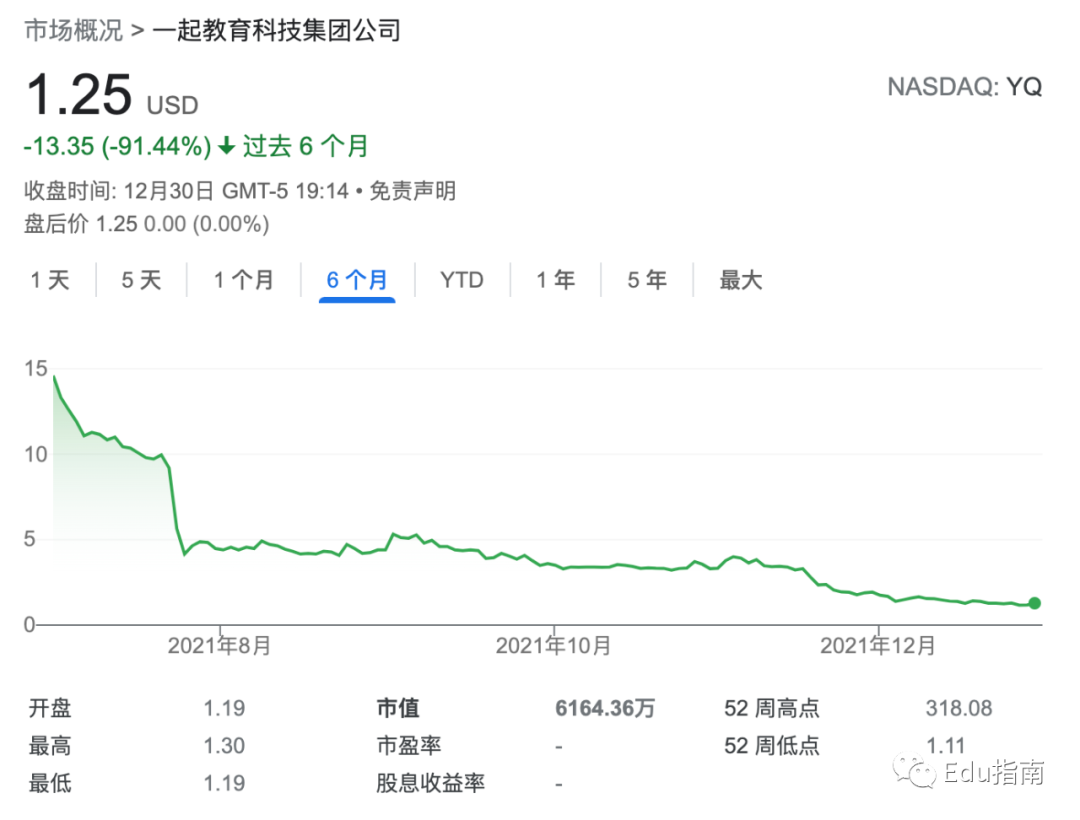This screenshot has height=820, width=1080.
Task: Click the 2021年10月 axis marker
Action: tap(554, 645)
